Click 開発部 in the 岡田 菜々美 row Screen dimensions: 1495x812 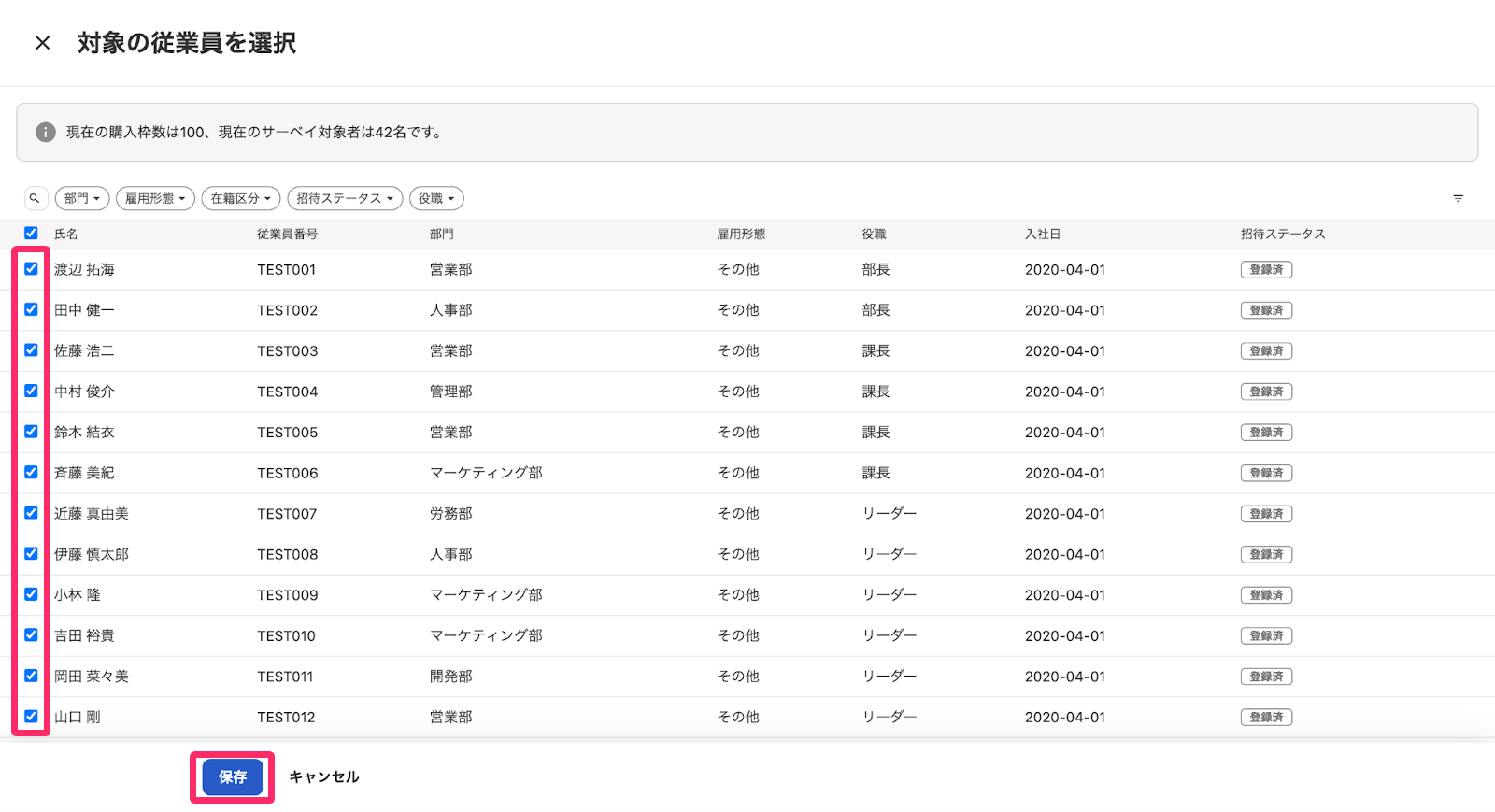(451, 677)
